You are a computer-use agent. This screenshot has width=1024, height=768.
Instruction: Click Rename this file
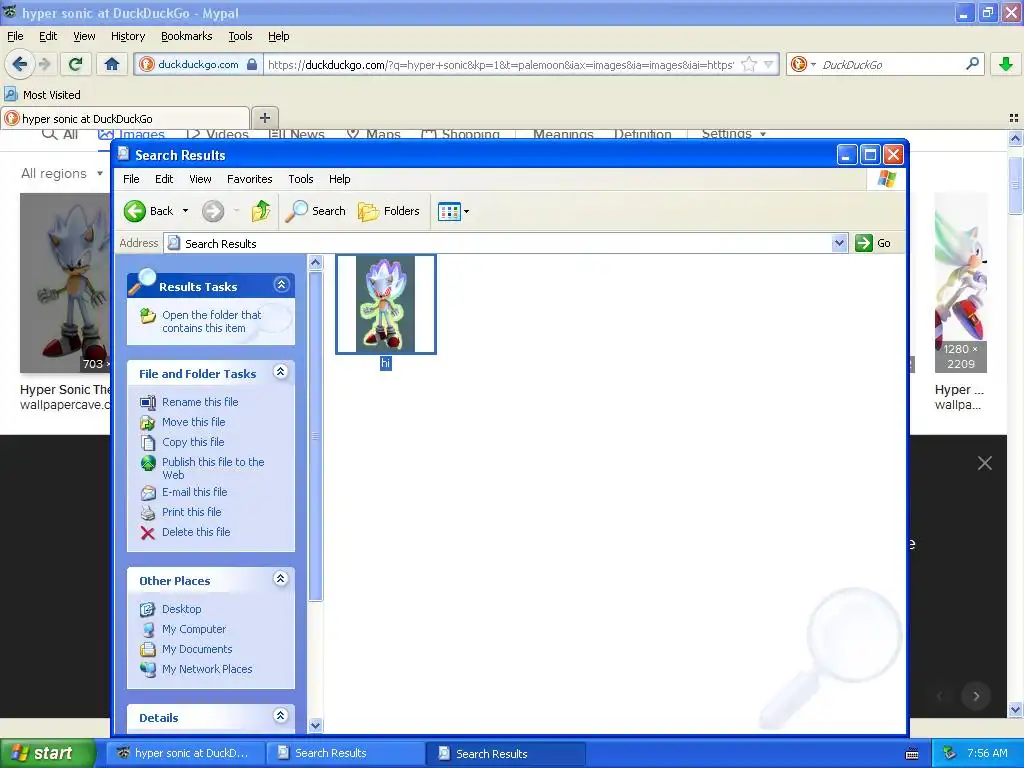(200, 402)
